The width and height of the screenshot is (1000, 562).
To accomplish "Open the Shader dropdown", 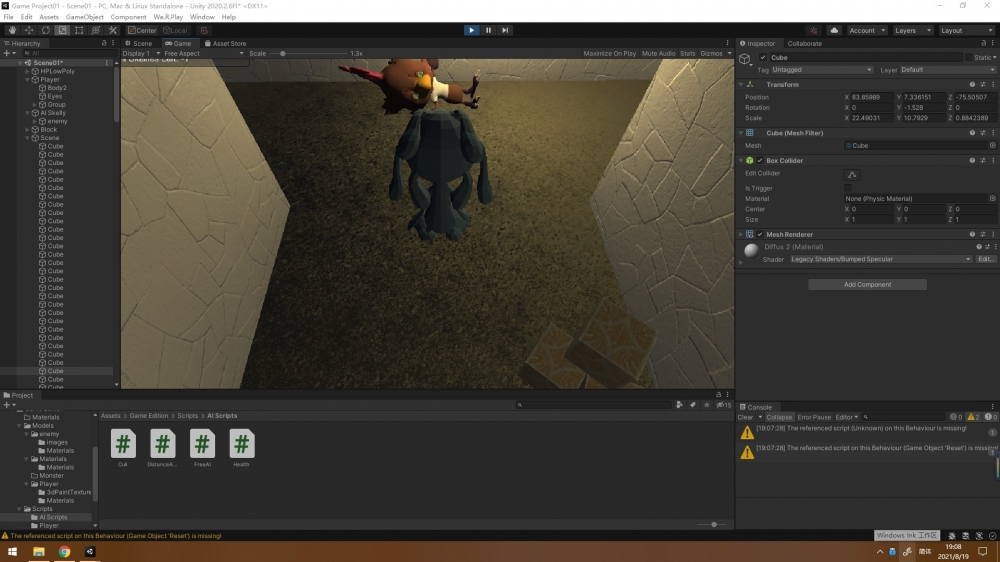I will pyautogui.click(x=881, y=259).
